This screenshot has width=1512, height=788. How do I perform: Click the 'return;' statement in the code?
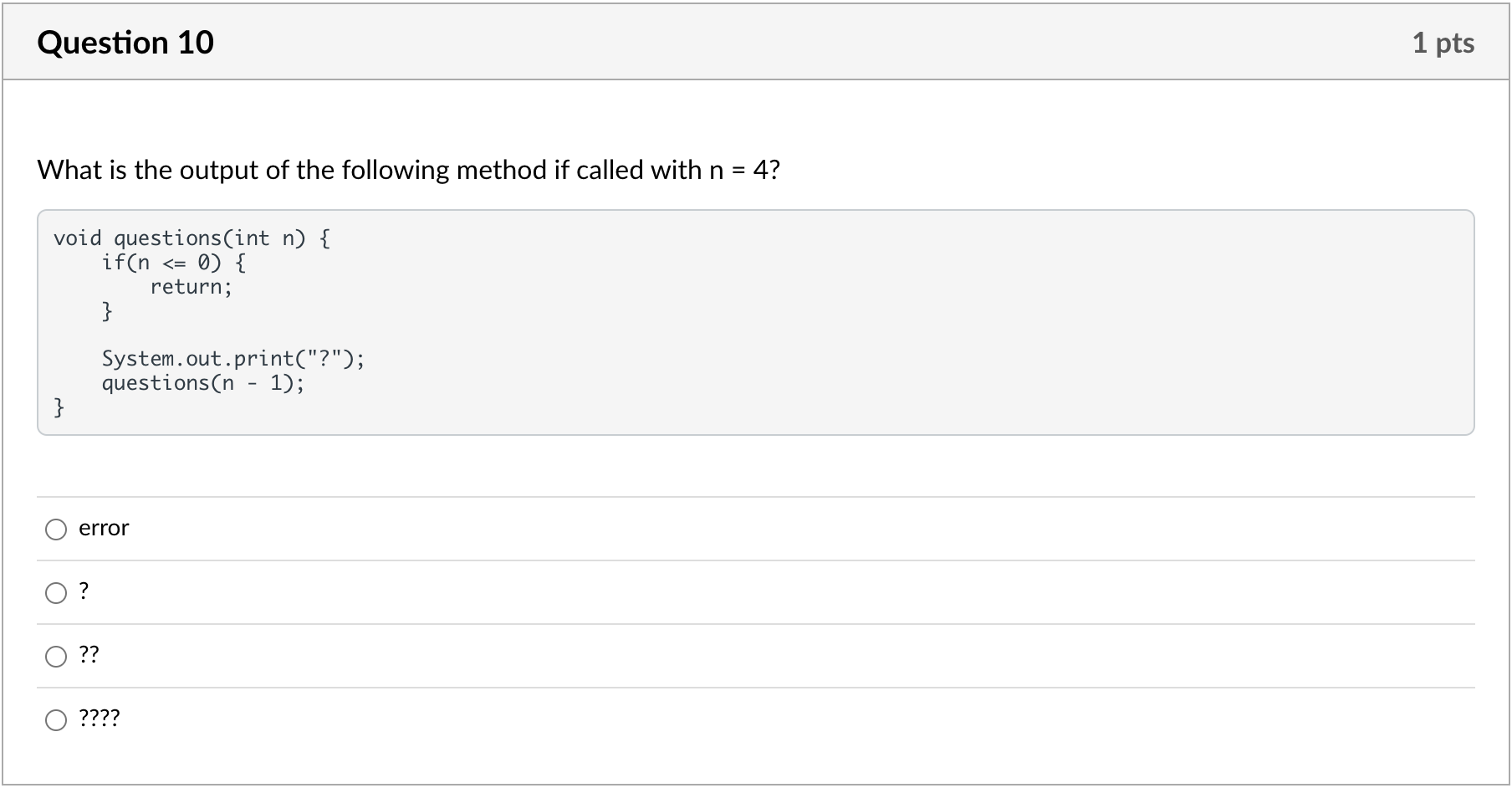point(192,287)
